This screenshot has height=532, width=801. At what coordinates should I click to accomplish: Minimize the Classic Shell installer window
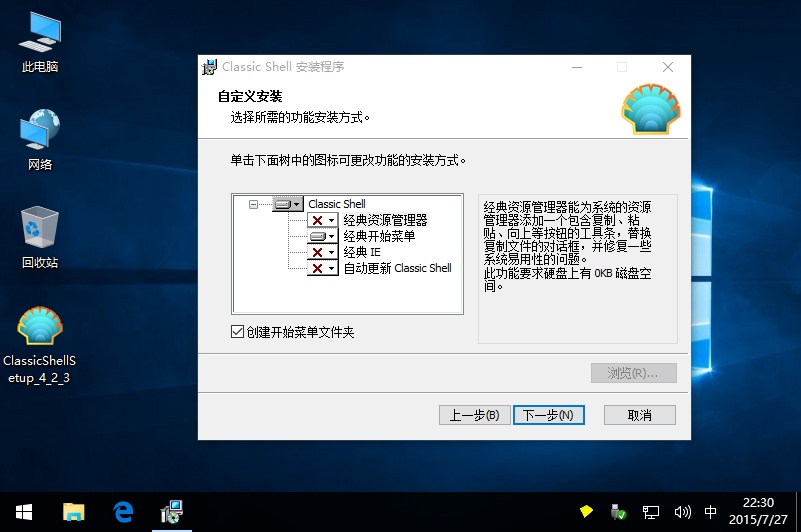click(577, 67)
